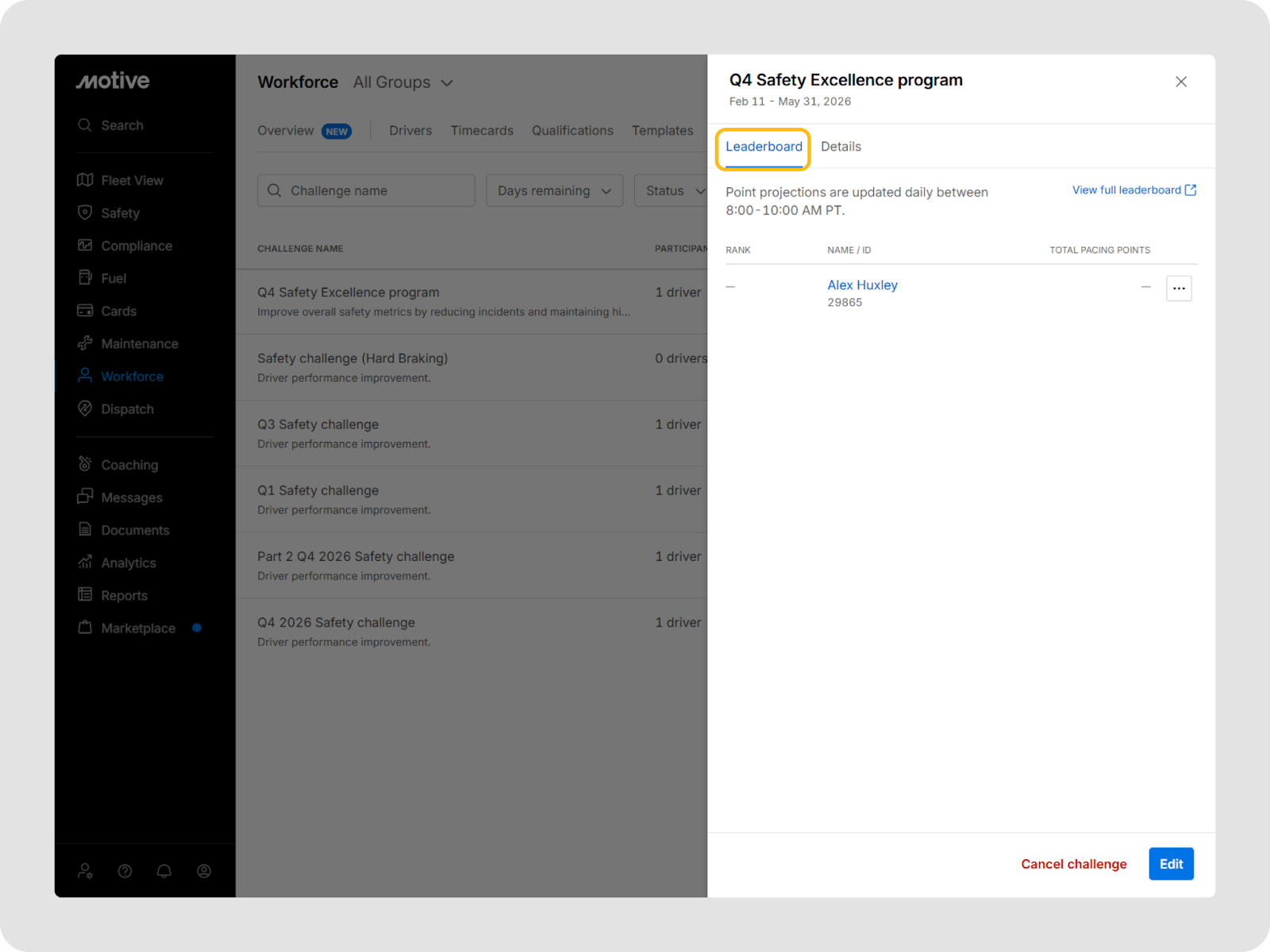Open the help question mark icon
This screenshot has height=952, width=1270.
[125, 871]
